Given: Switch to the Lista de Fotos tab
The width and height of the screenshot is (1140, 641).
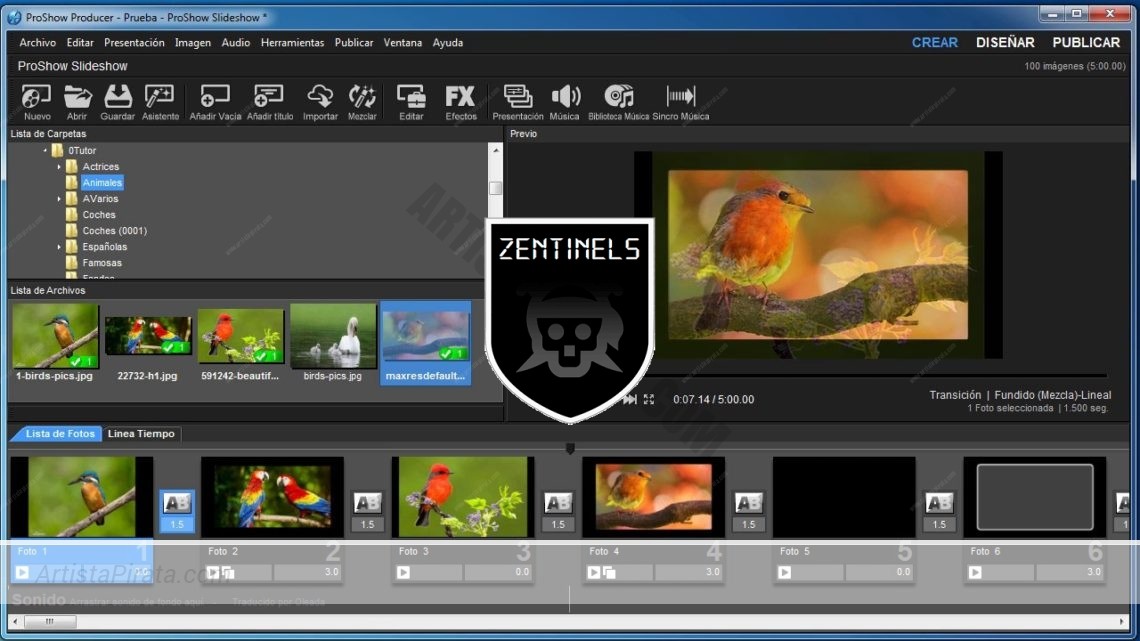Looking at the screenshot, I should coord(60,434).
